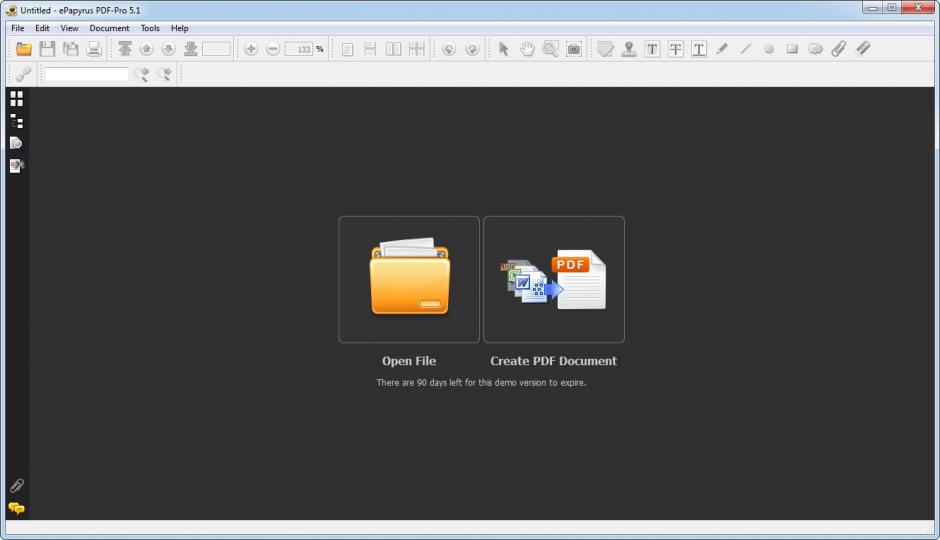Click the search text field
This screenshot has width=940, height=540.
[86, 74]
